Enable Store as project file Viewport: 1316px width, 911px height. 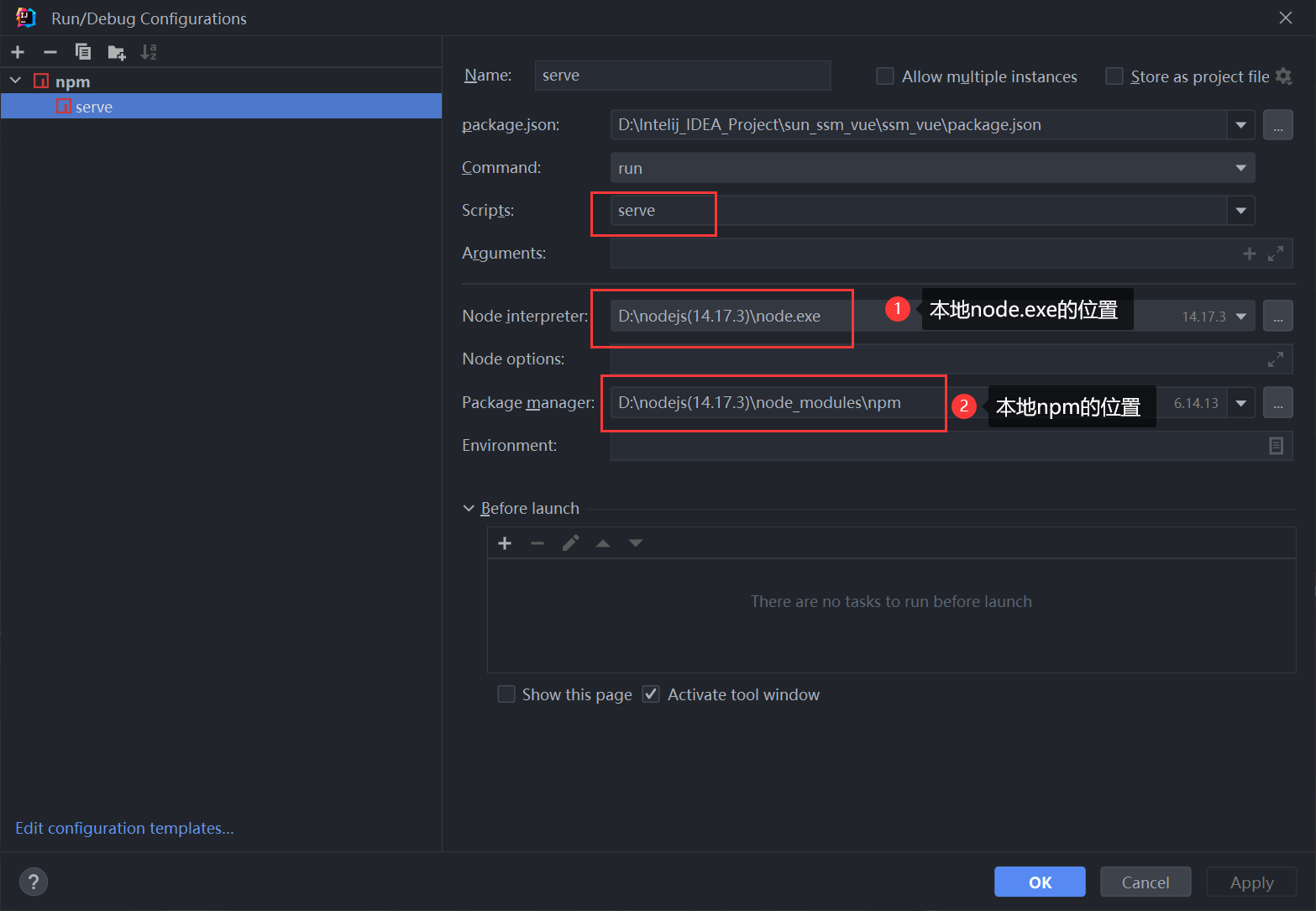point(1114,76)
